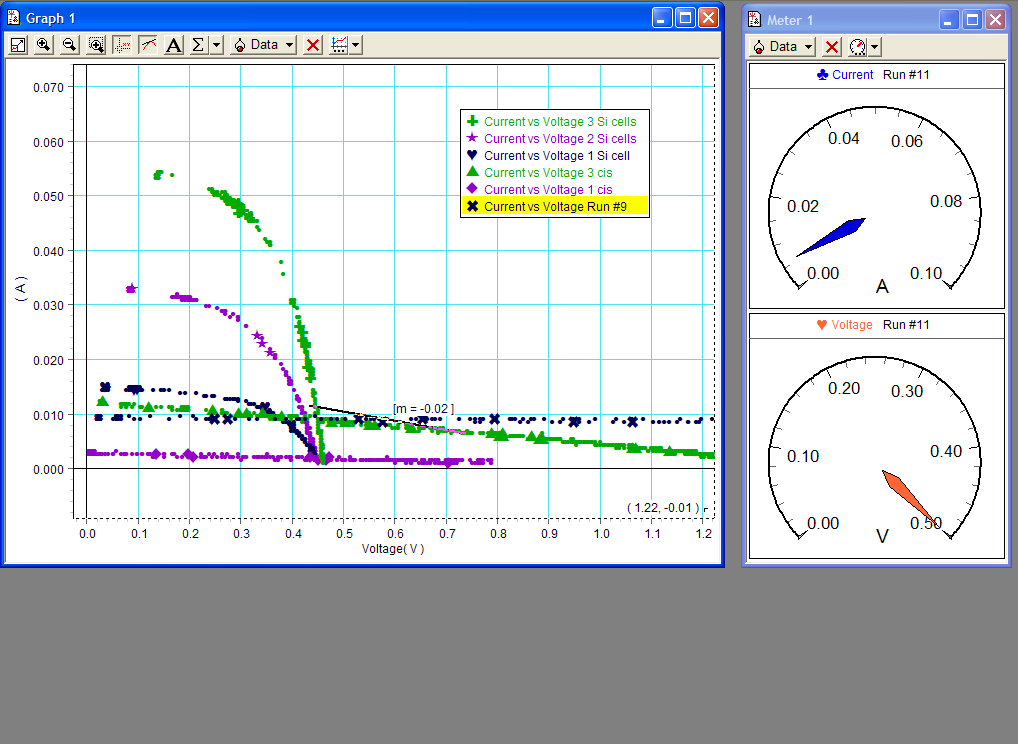Expand the Graph settings dropdown arrow
Viewport: 1018px width, 744px height.
356,45
